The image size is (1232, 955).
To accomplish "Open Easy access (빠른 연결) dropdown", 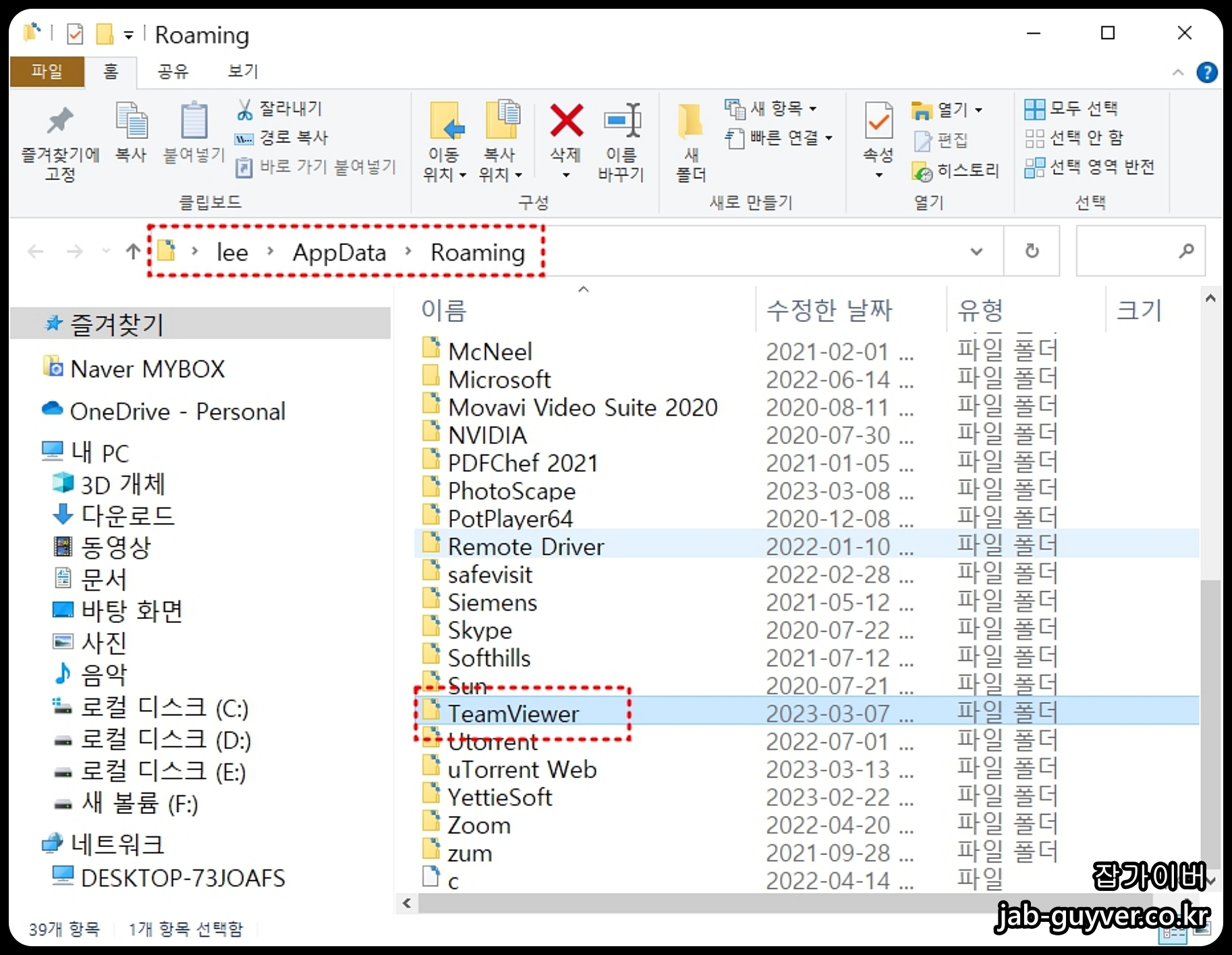I will pos(779,138).
